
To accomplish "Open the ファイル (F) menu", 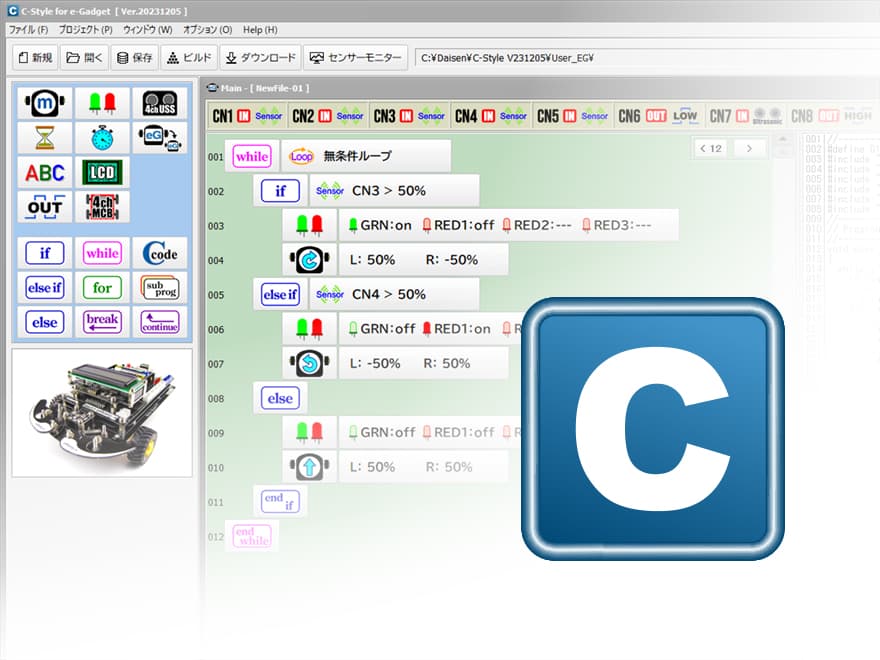I will (x=29, y=30).
